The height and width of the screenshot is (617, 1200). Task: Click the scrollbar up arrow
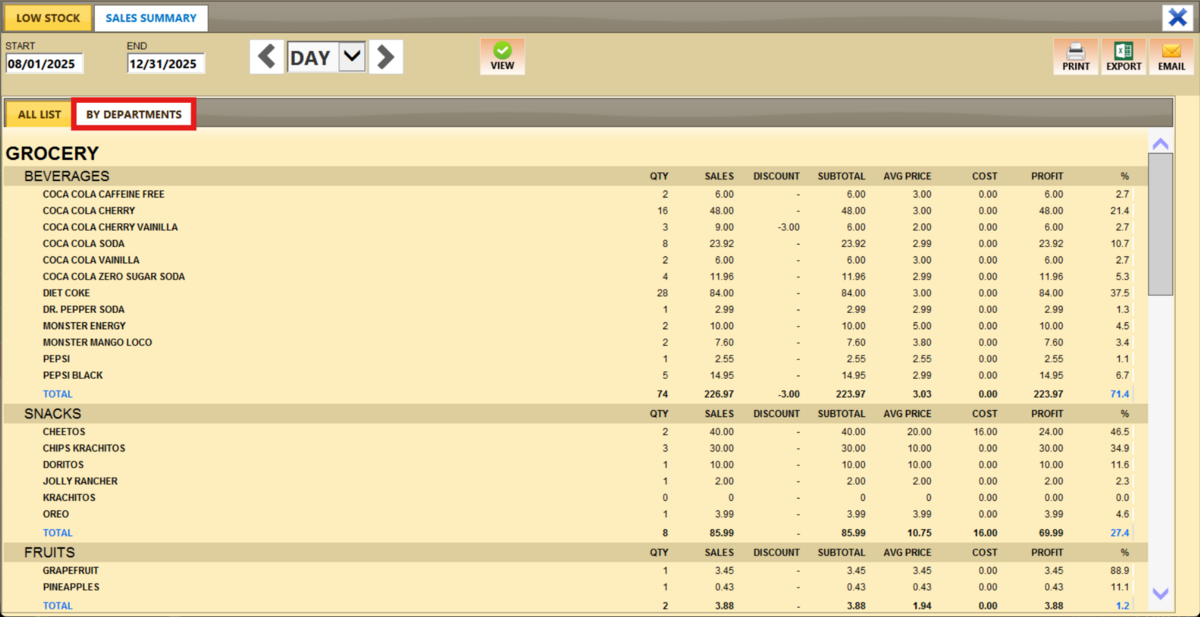click(1160, 143)
